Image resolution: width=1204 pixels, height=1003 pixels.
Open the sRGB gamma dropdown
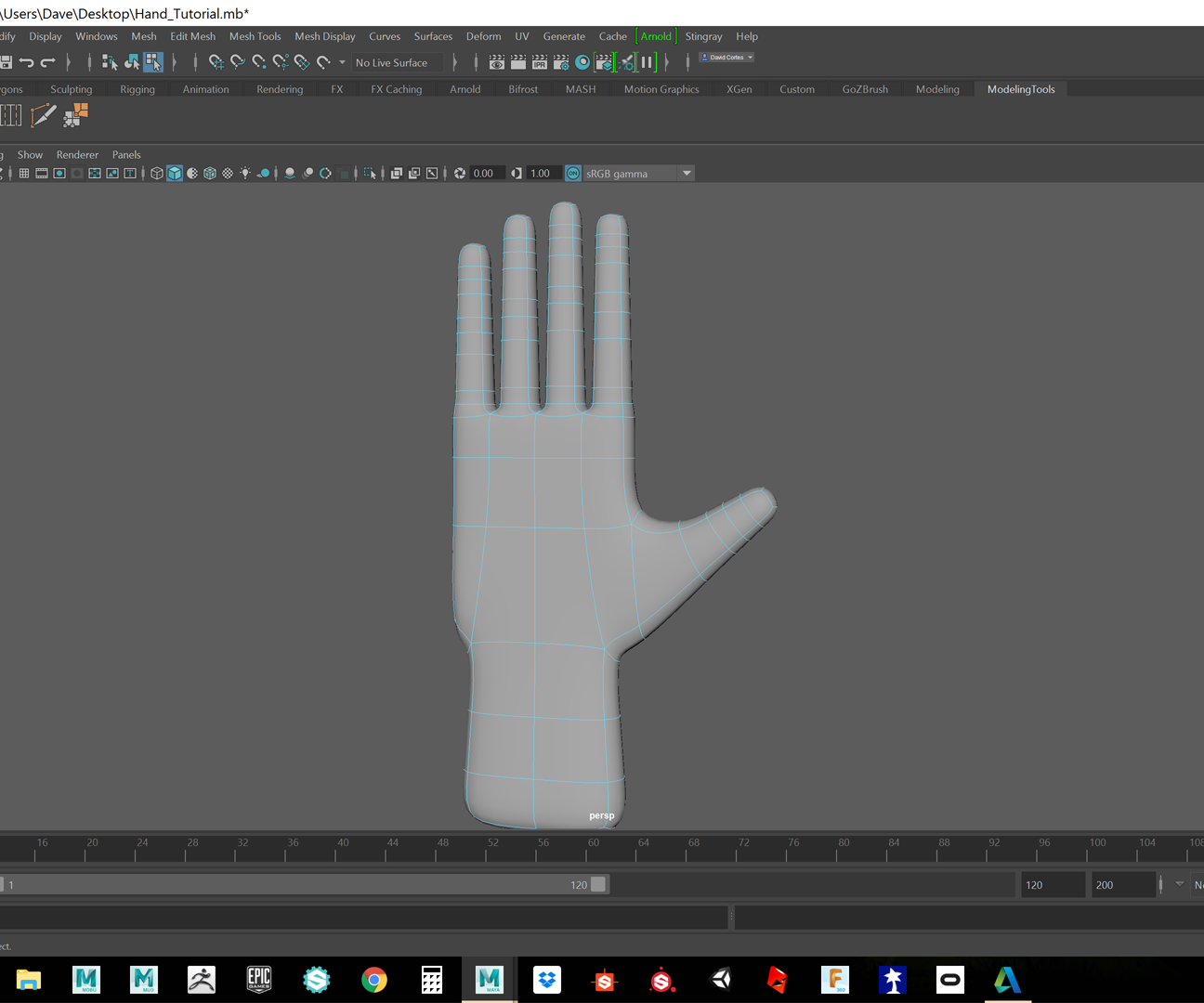point(687,173)
